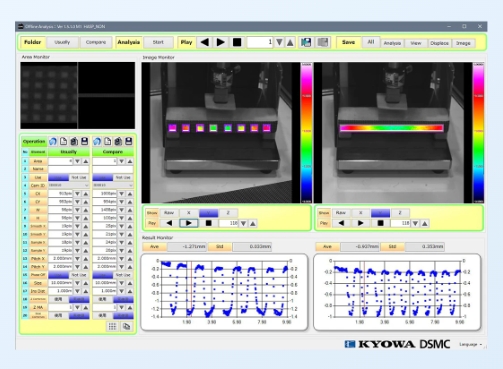Click the floppy save icon in Compare column
Screen dimensions: 503x369
129,142
